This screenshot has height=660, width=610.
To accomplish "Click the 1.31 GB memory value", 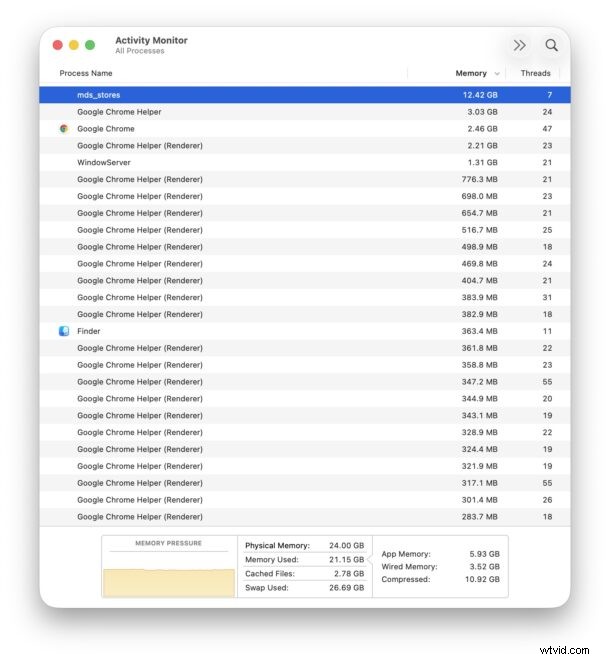I will [x=482, y=162].
